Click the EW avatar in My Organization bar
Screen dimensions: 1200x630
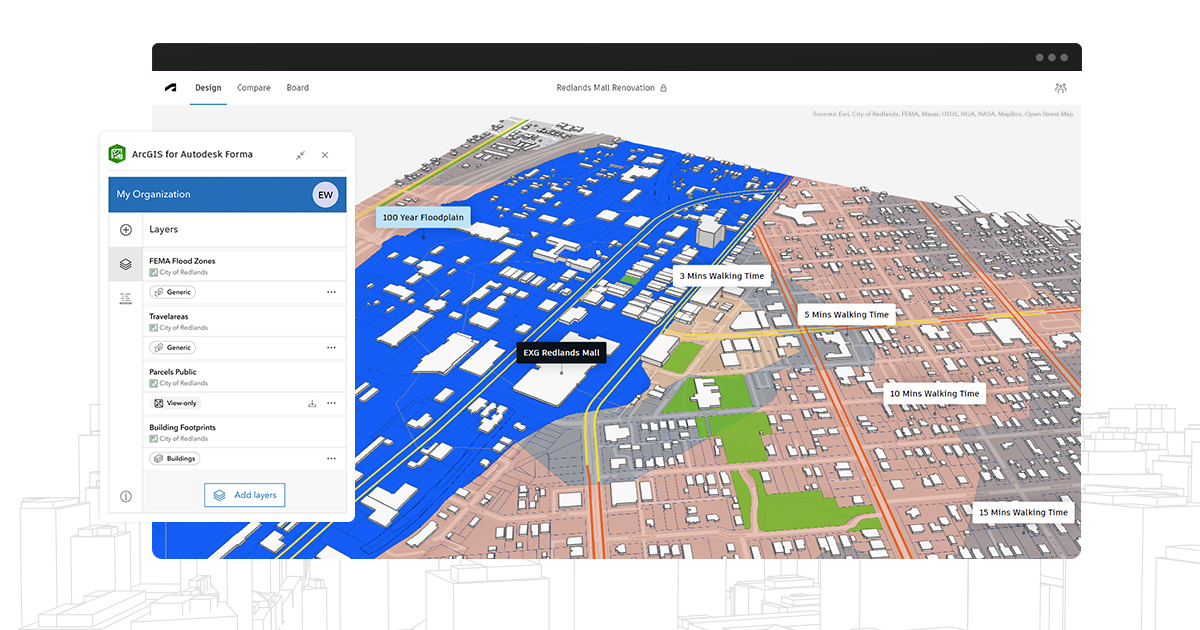pos(325,193)
